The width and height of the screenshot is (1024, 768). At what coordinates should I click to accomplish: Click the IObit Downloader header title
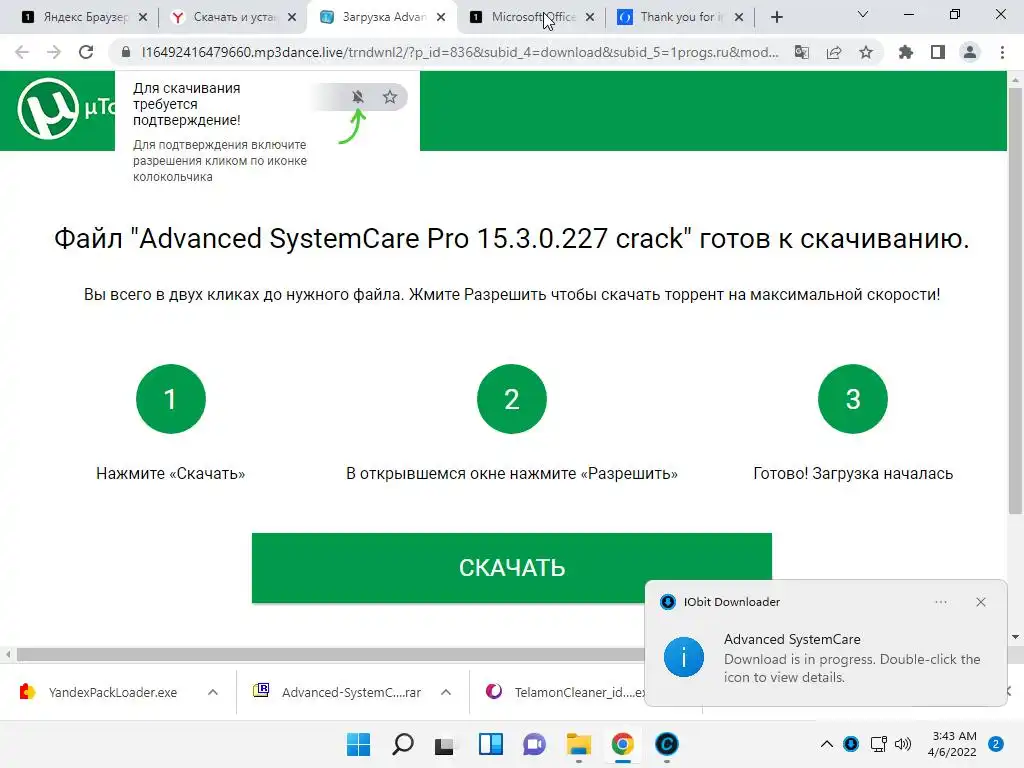point(731,602)
